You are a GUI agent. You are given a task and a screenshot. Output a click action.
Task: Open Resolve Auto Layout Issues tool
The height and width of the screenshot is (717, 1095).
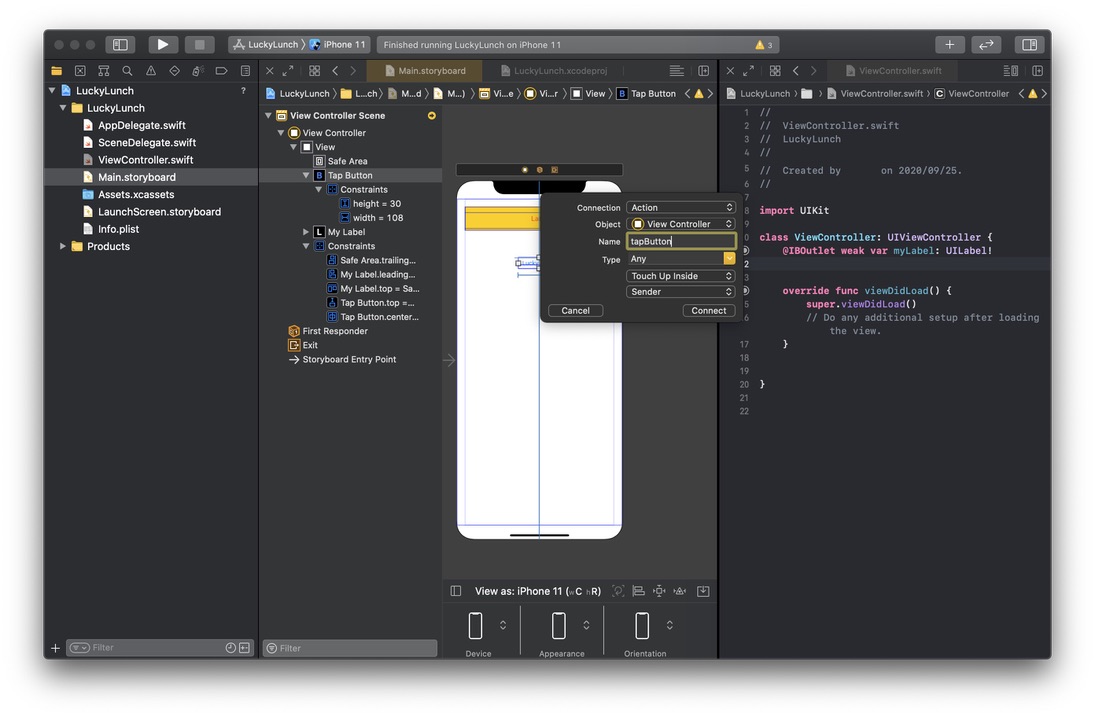click(680, 591)
